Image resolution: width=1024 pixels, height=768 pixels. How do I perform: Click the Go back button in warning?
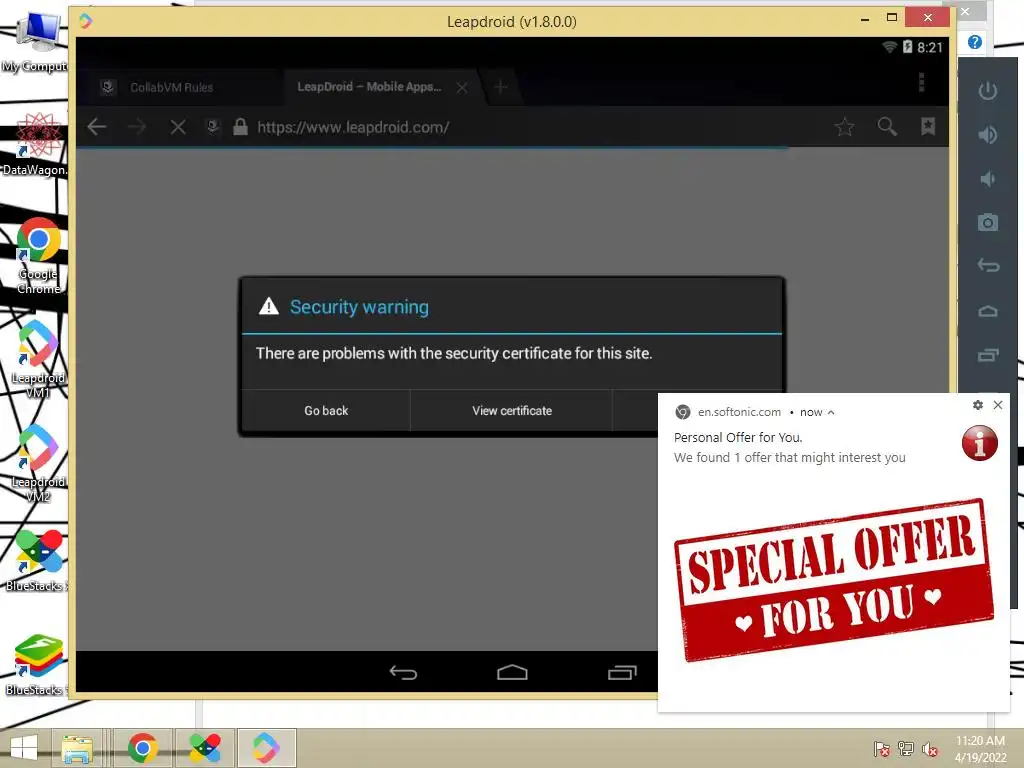point(326,411)
